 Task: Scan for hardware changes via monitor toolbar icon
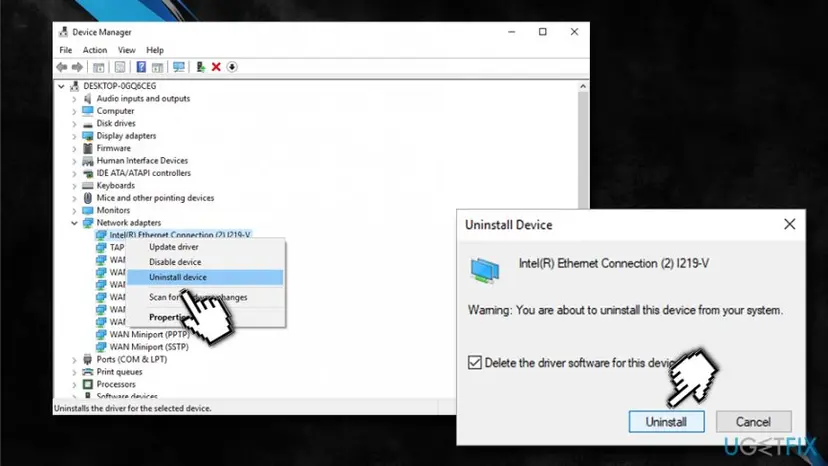point(179,67)
